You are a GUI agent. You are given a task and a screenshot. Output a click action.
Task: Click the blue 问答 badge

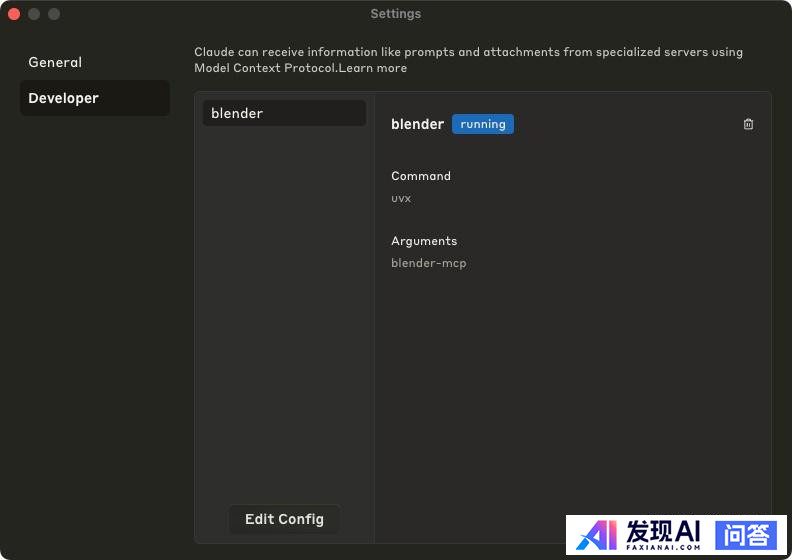pyautogui.click(x=745, y=535)
